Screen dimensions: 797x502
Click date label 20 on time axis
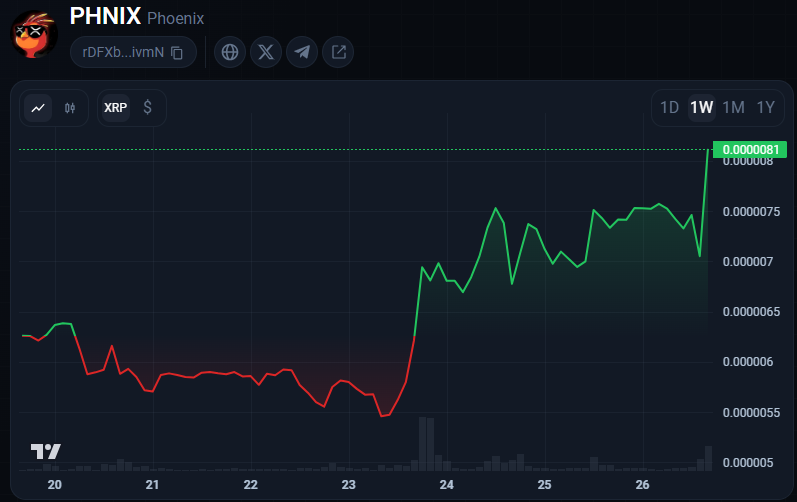pos(54,485)
